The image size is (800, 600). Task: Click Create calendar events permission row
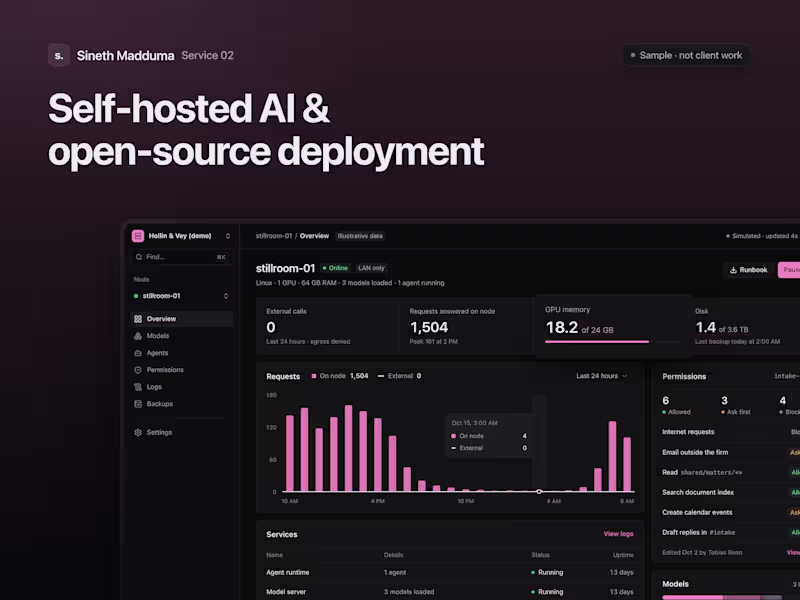pos(731,512)
